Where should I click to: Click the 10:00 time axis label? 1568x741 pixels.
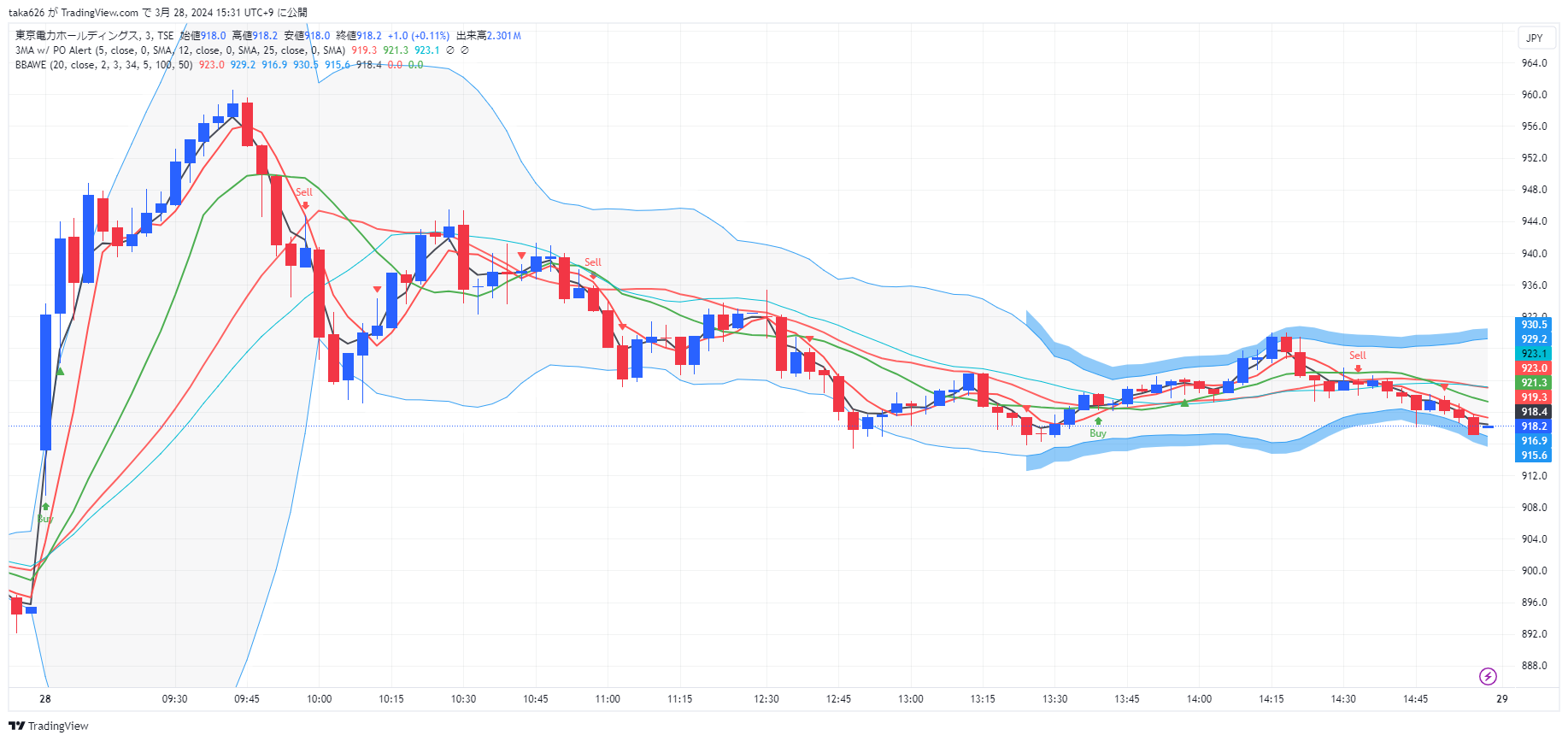319,699
